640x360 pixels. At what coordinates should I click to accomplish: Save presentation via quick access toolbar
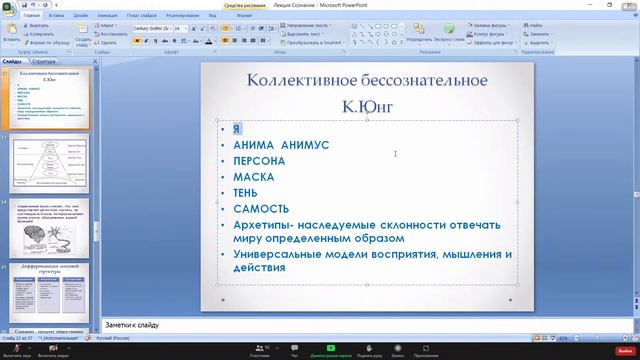tap(24, 5)
